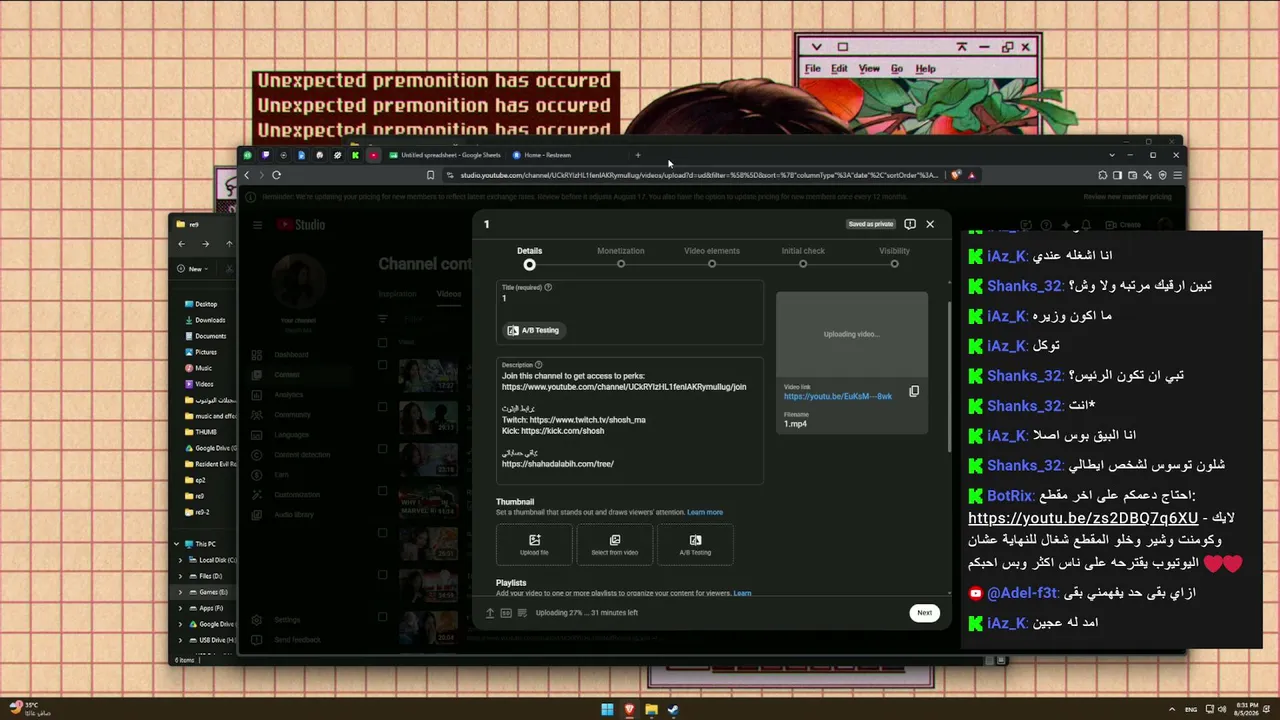Expand the USB Drive (H:) node

[181, 640]
